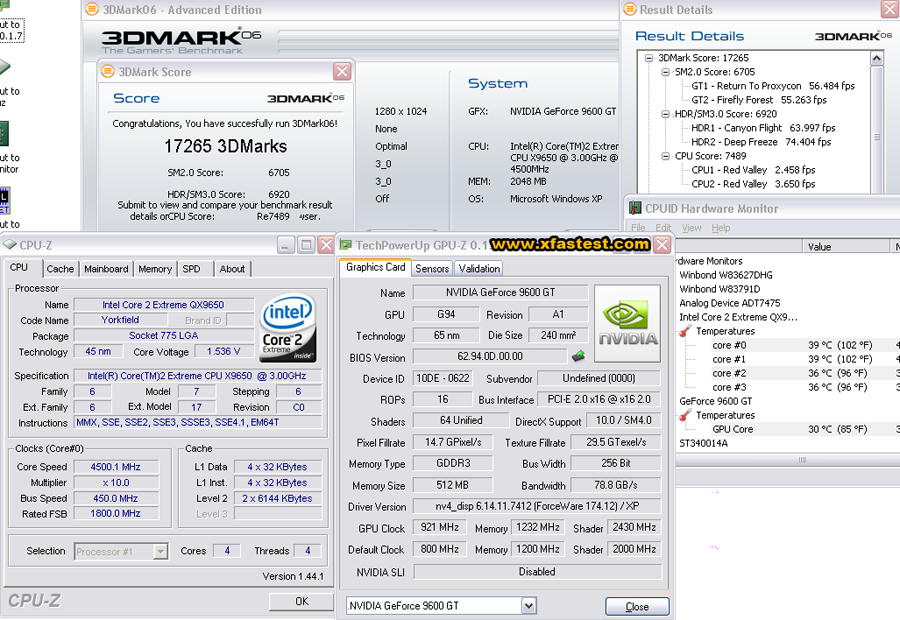Open the graphics card dropdown in GPU-Z
Viewport: 900px width, 620px height.
pos(529,606)
